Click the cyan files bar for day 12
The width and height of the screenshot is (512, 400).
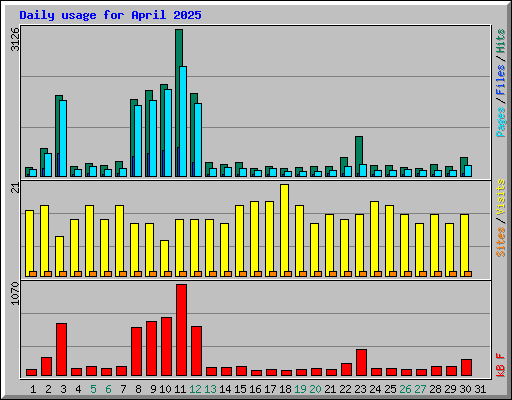198,140
